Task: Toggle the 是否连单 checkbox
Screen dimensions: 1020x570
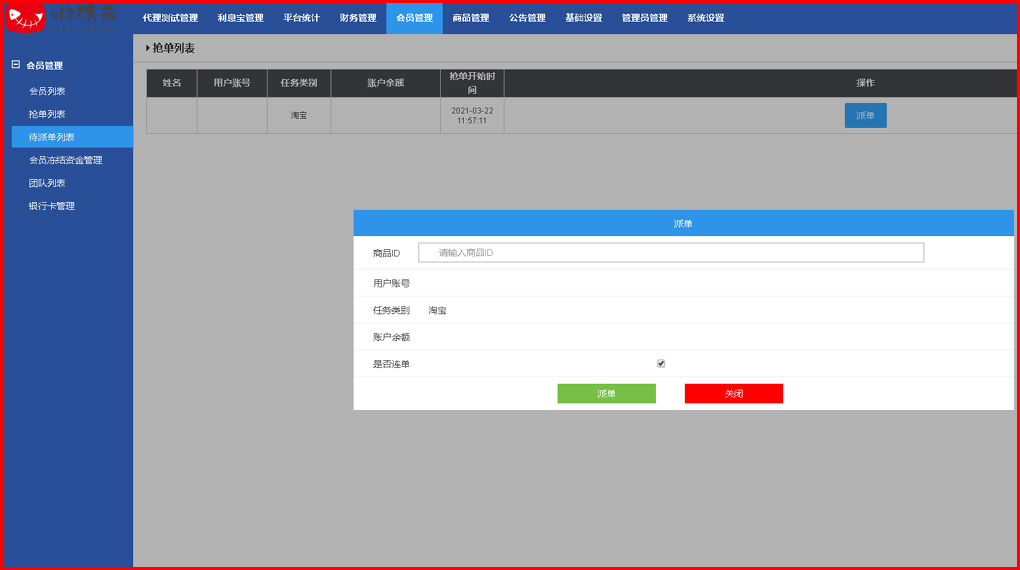Action: click(661, 364)
